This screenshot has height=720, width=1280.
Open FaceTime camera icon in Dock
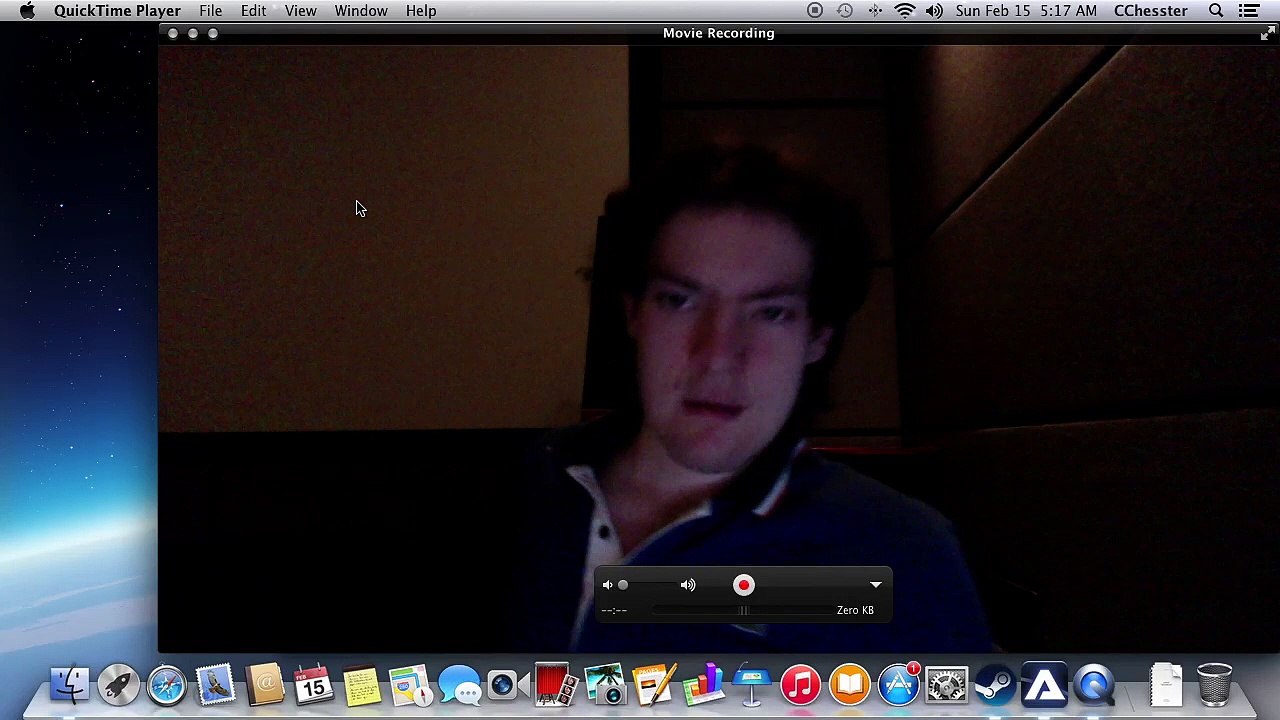(508, 686)
